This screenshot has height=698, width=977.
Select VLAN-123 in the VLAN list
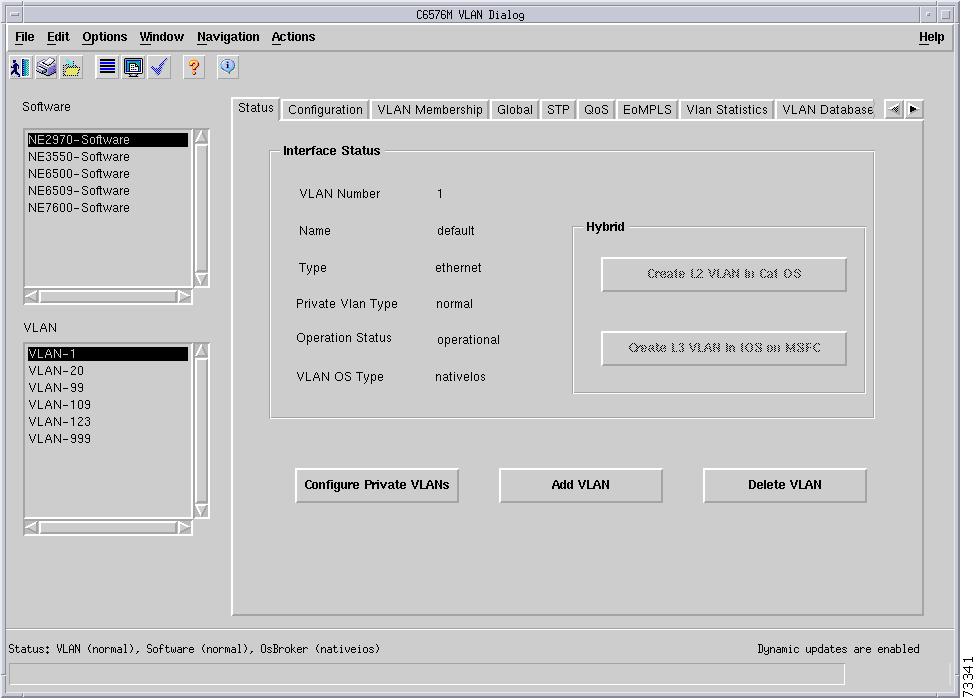coord(107,421)
